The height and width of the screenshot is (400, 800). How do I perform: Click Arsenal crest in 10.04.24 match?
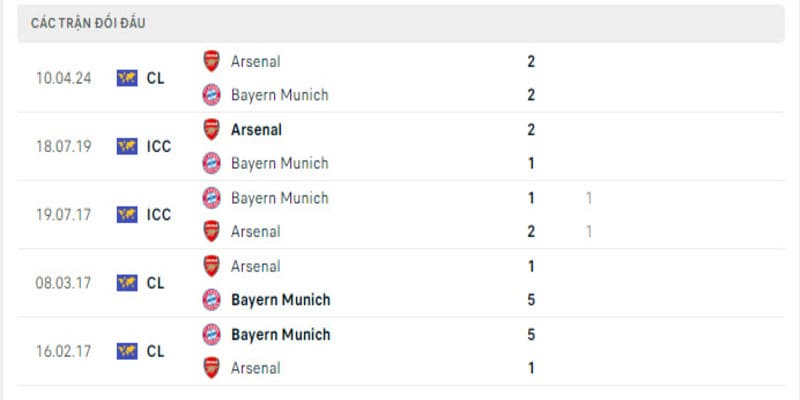(211, 61)
